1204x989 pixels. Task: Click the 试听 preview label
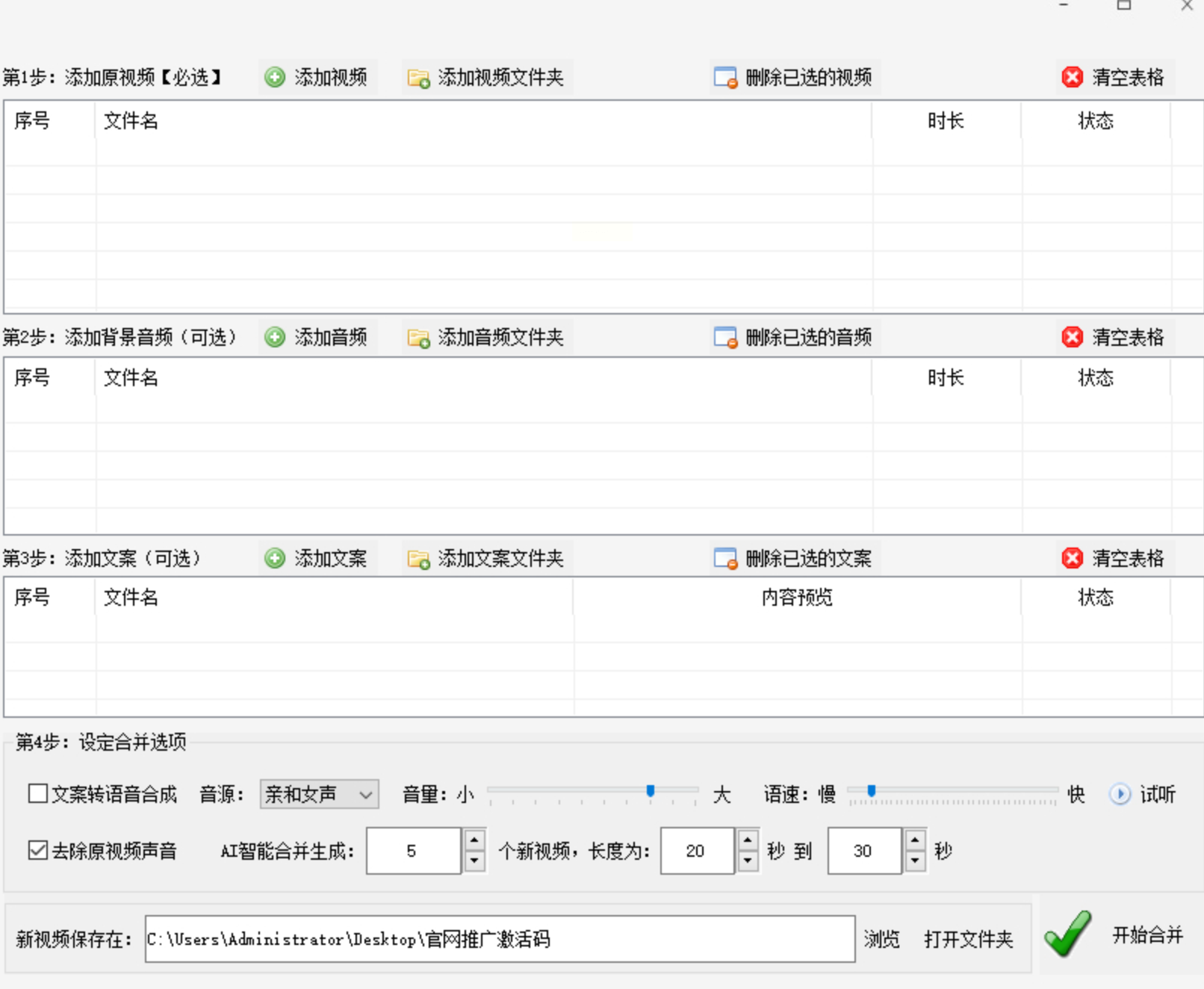[1158, 794]
